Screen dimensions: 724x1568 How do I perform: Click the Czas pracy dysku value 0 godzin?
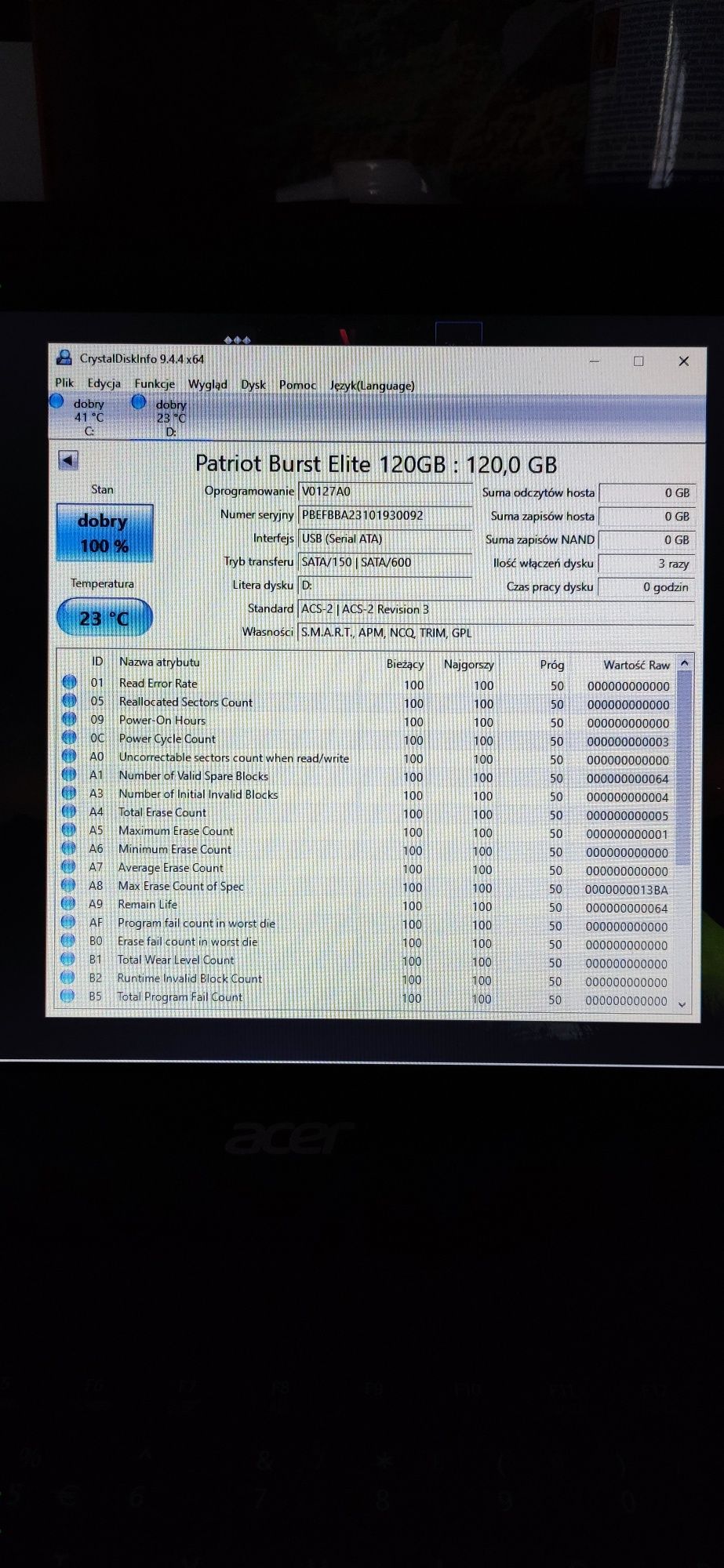click(x=646, y=587)
